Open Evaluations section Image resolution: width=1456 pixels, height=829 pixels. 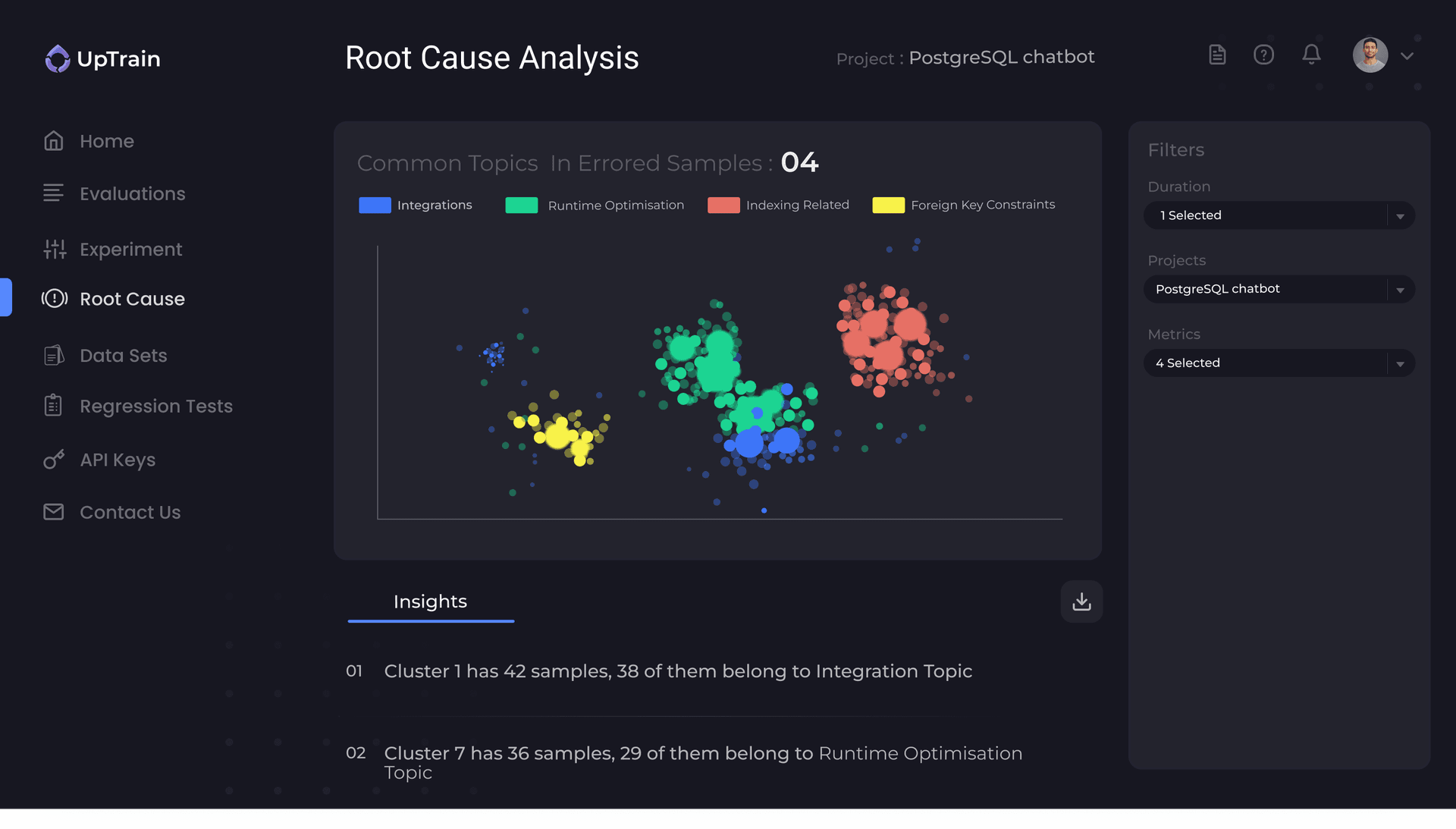[x=132, y=192]
